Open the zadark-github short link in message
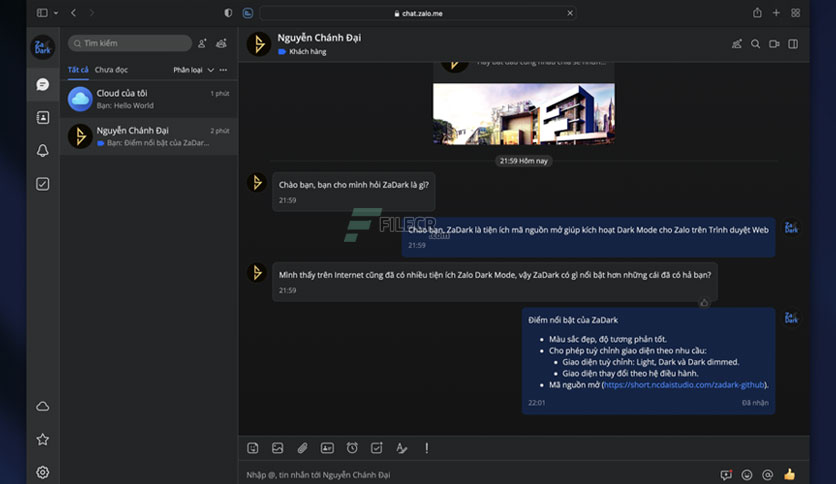Image resolution: width=836 pixels, height=484 pixels. point(684,385)
